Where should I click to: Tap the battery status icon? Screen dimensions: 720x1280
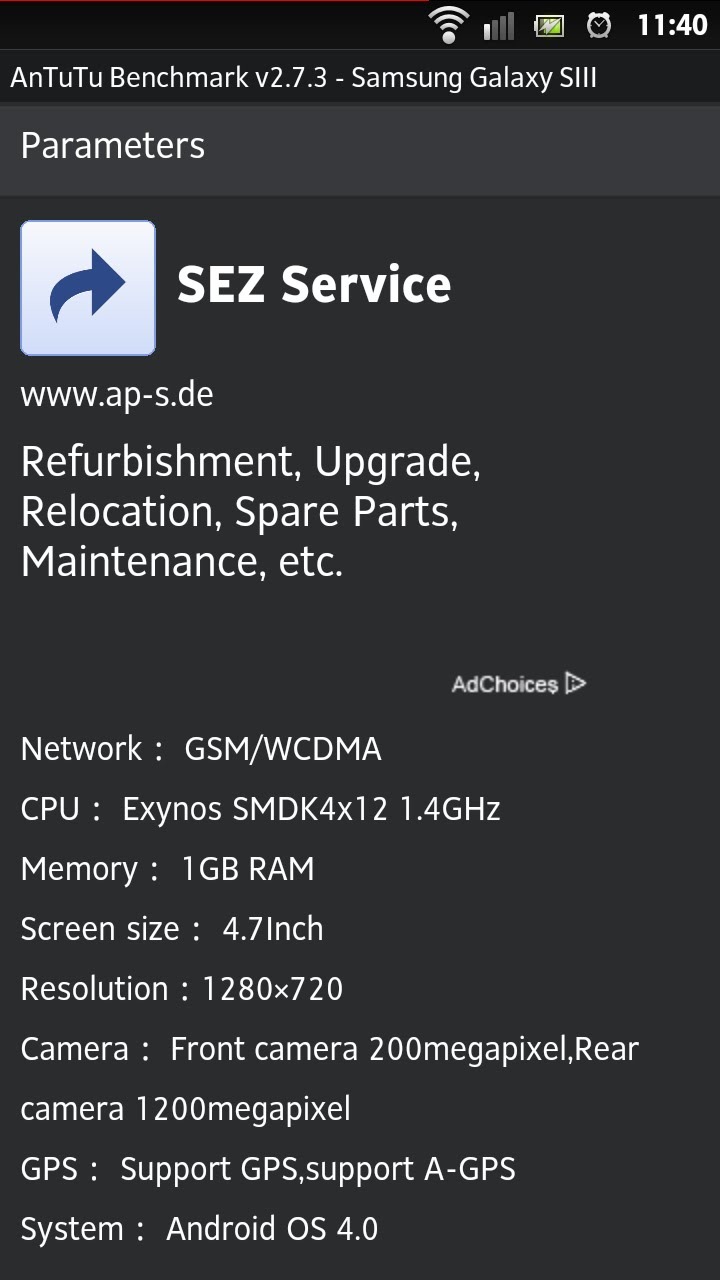(x=549, y=25)
